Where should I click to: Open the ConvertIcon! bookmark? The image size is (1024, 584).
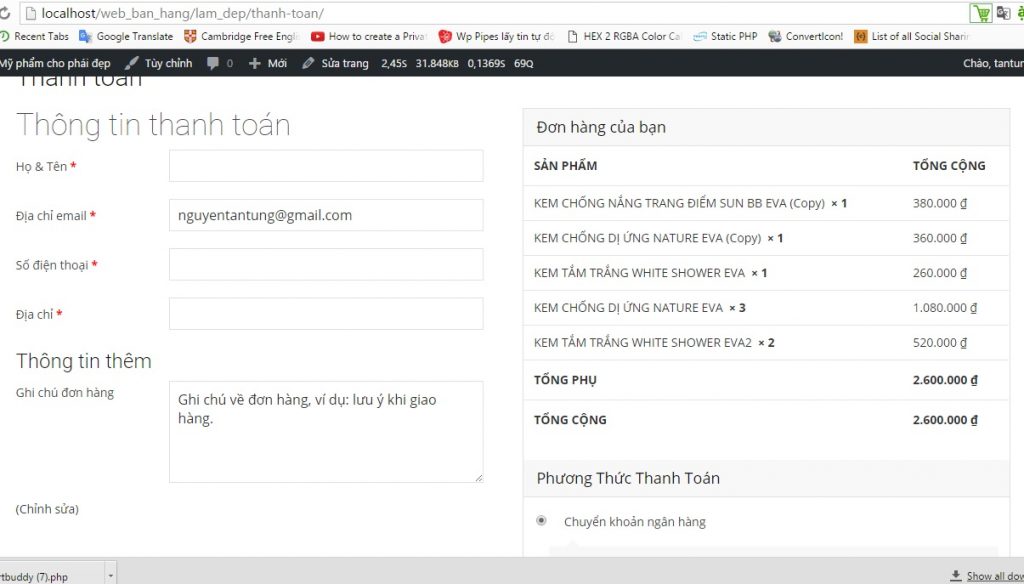point(806,37)
